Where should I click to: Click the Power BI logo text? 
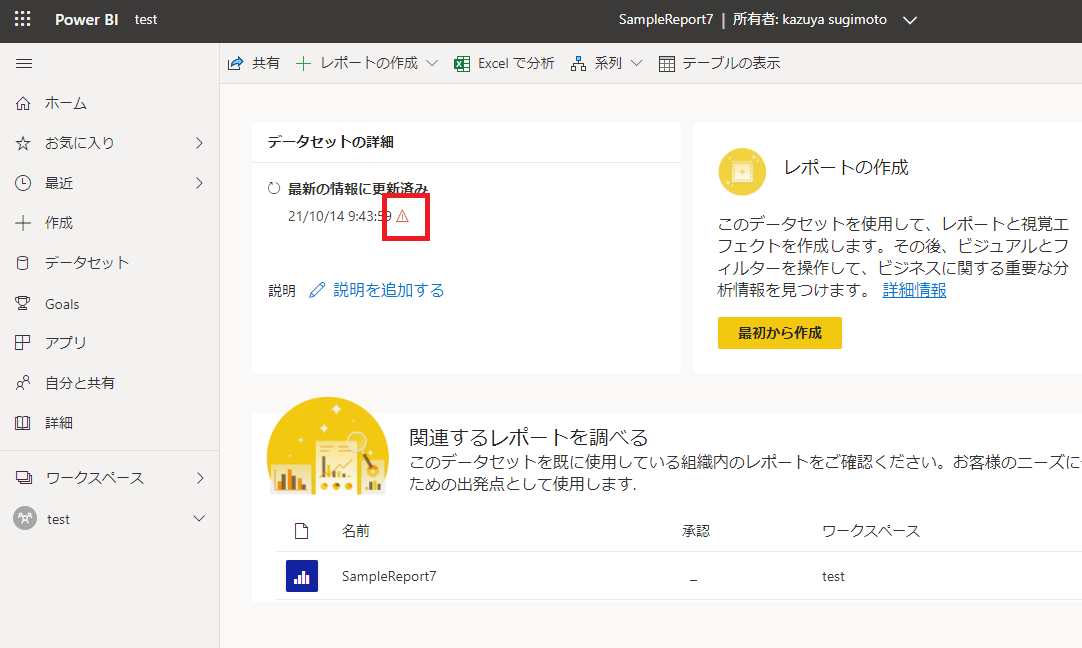[87, 19]
